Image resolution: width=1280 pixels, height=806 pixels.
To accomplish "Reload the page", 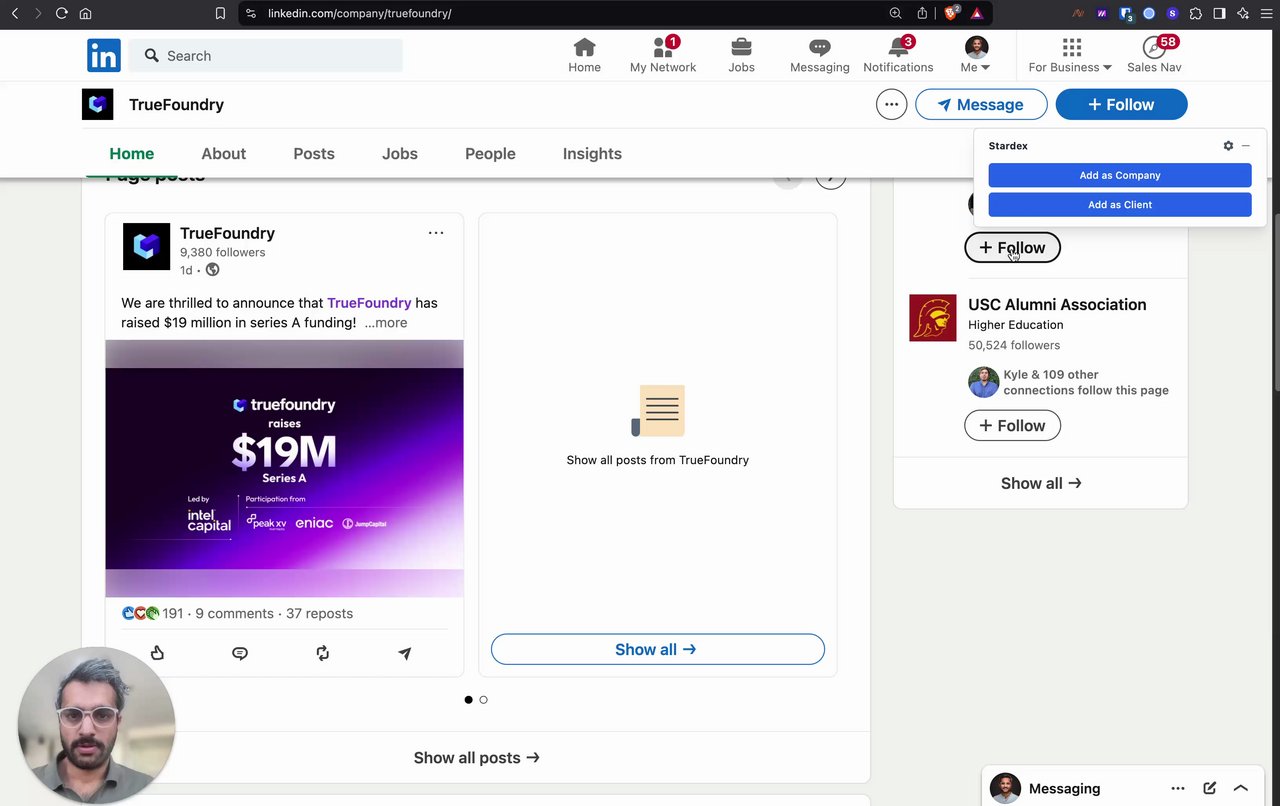I will (62, 13).
